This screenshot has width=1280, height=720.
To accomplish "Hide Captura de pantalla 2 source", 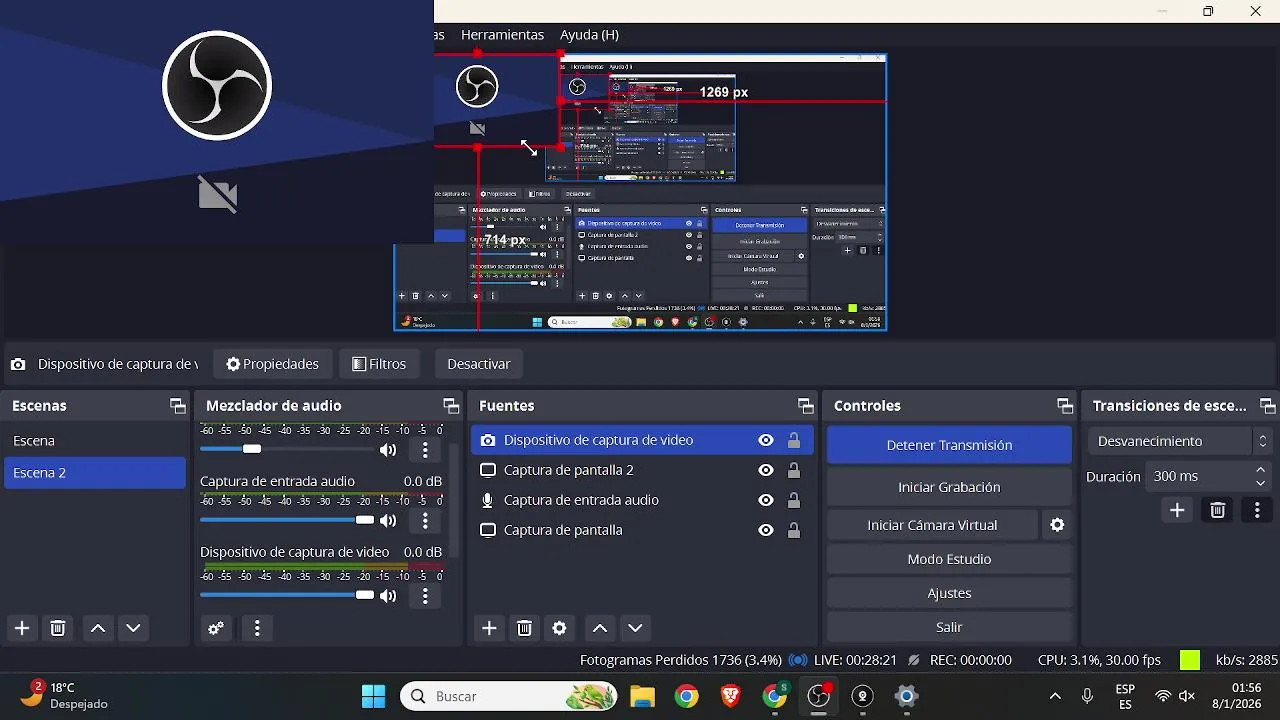I will 766,470.
